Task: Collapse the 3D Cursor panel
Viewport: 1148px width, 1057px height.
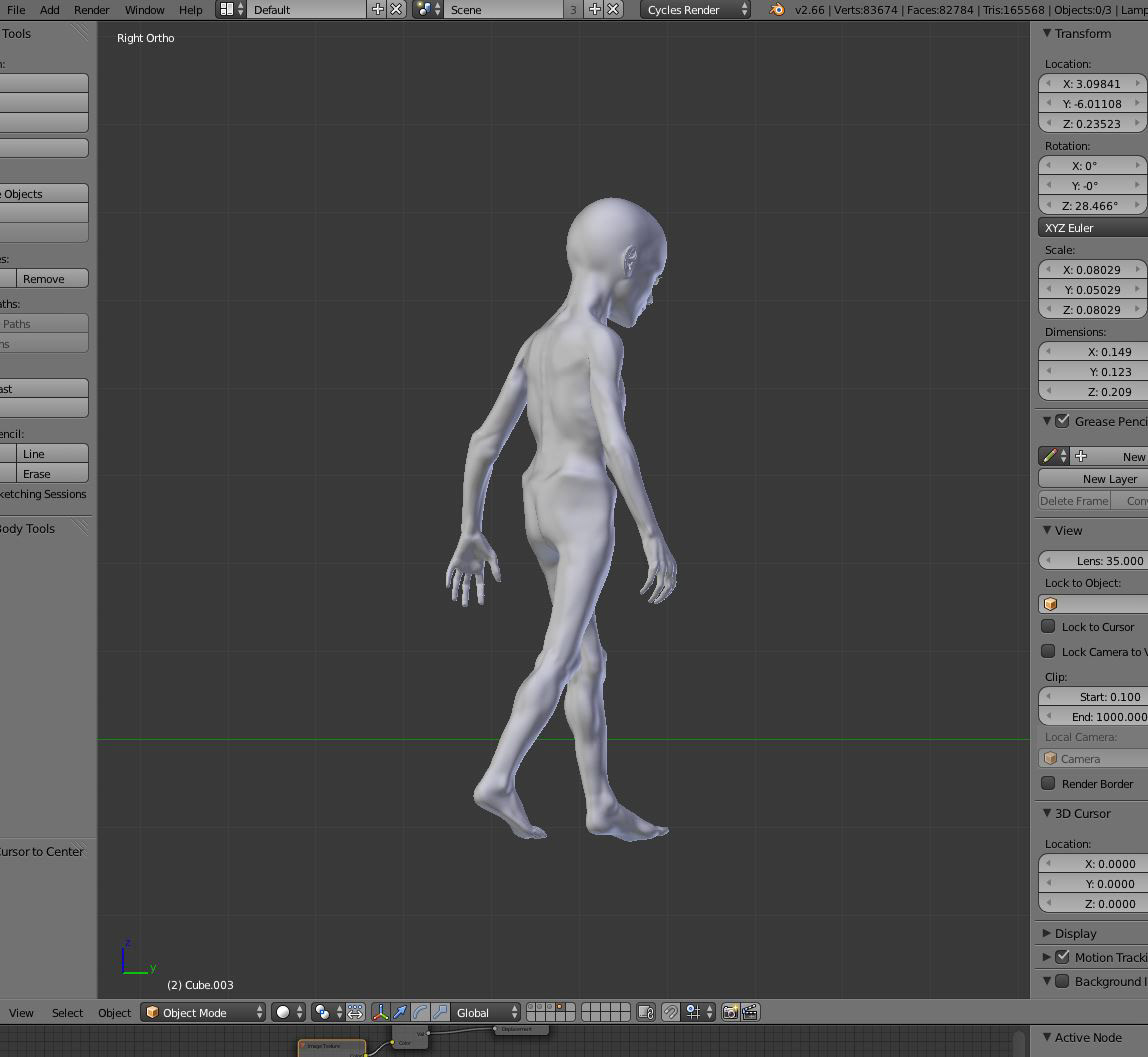Action: [x=1047, y=813]
